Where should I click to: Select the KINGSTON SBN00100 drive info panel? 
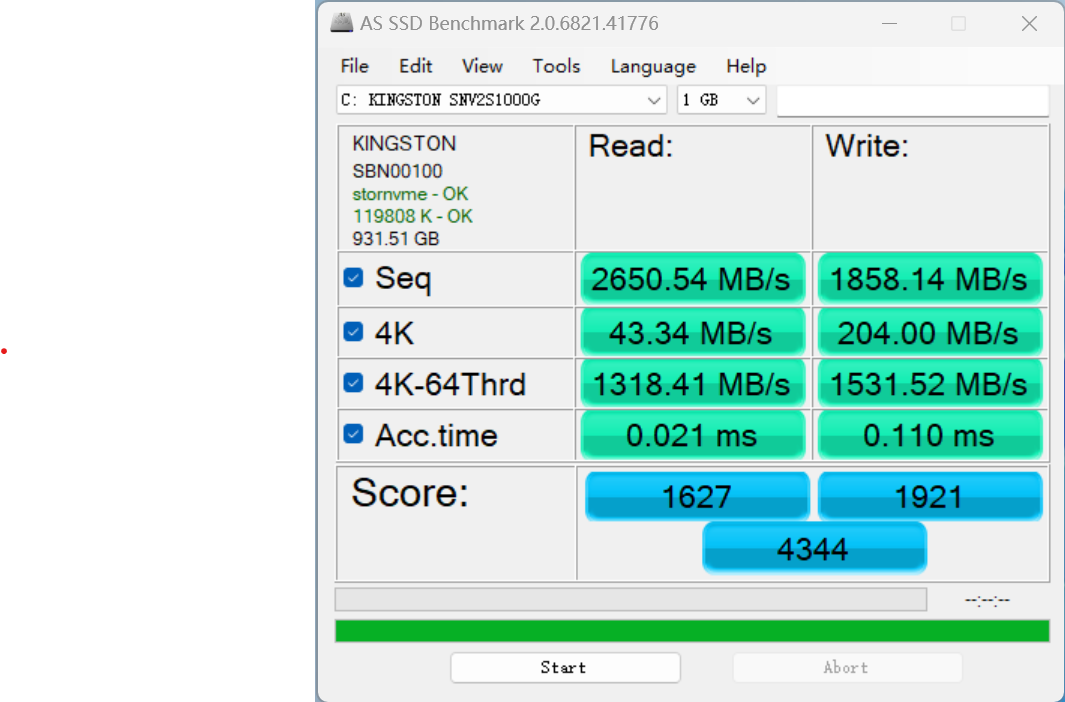pyautogui.click(x=455, y=188)
